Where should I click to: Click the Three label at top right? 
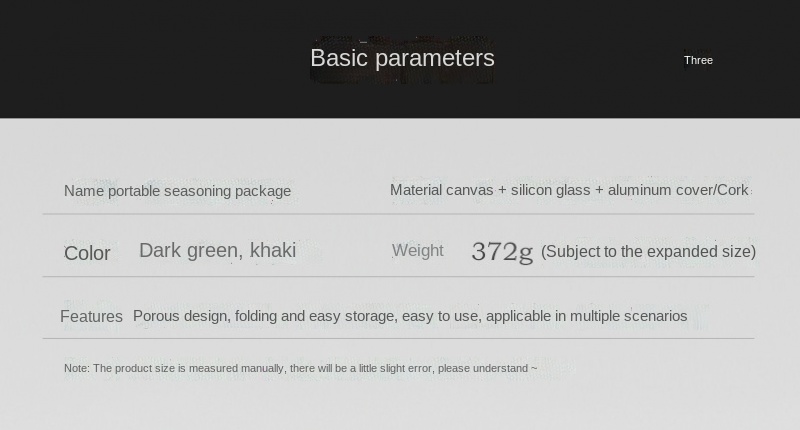point(698,60)
